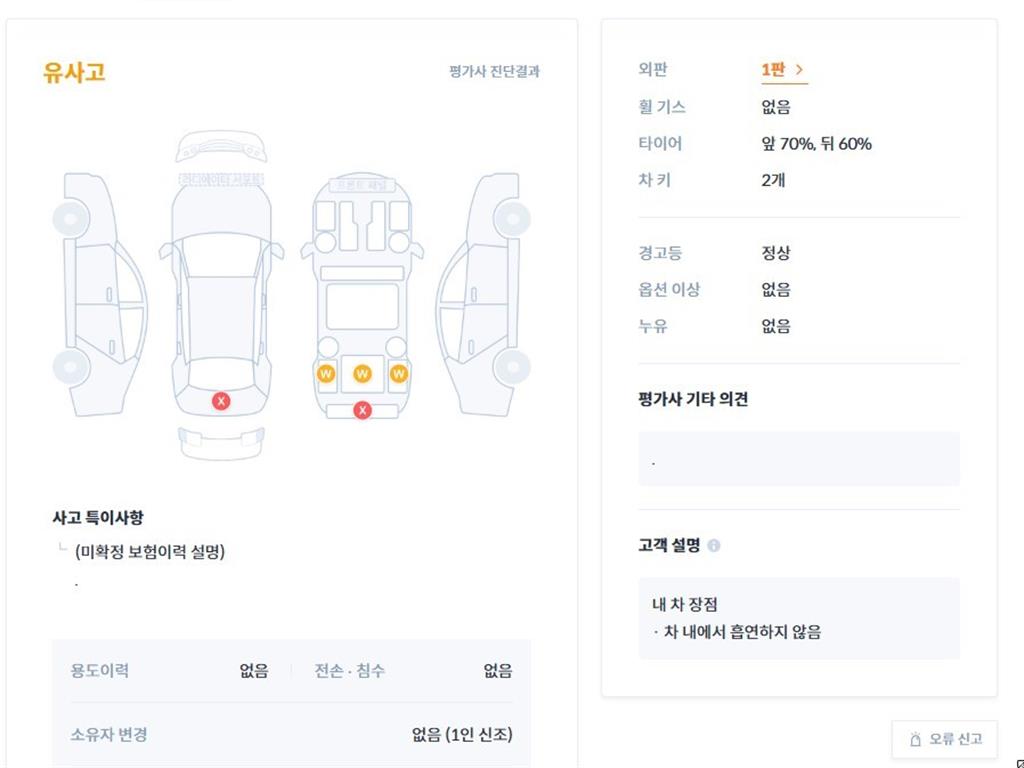This screenshot has height=768, width=1024.
Task: Click the 평가사 진단결과 label
Action: (496, 72)
